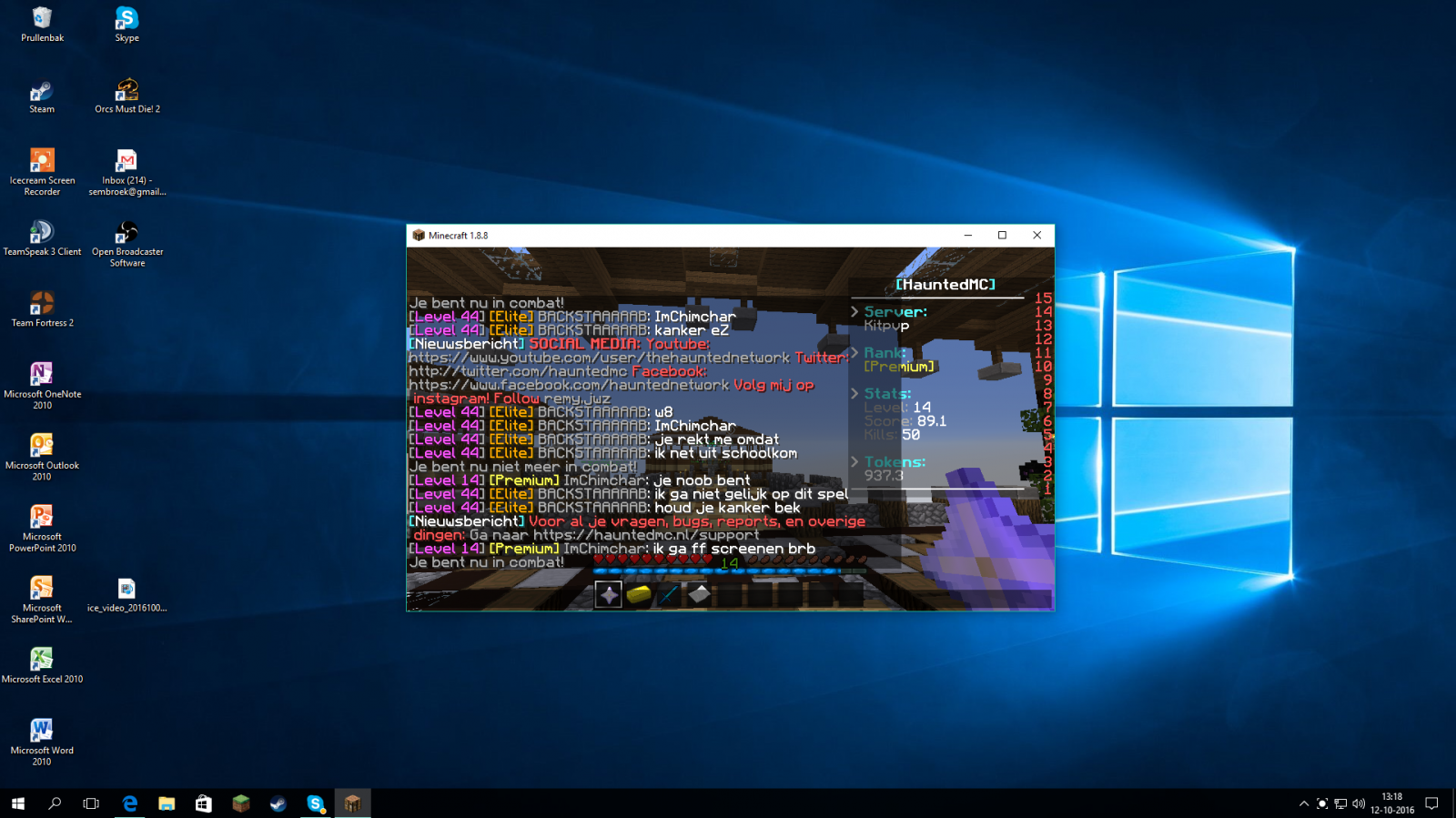Open the clock showing 13:18

tap(1392, 803)
